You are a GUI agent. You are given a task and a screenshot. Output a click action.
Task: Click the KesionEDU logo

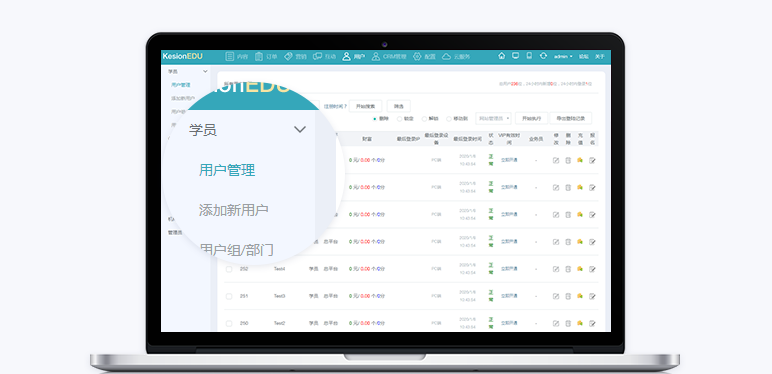182,57
